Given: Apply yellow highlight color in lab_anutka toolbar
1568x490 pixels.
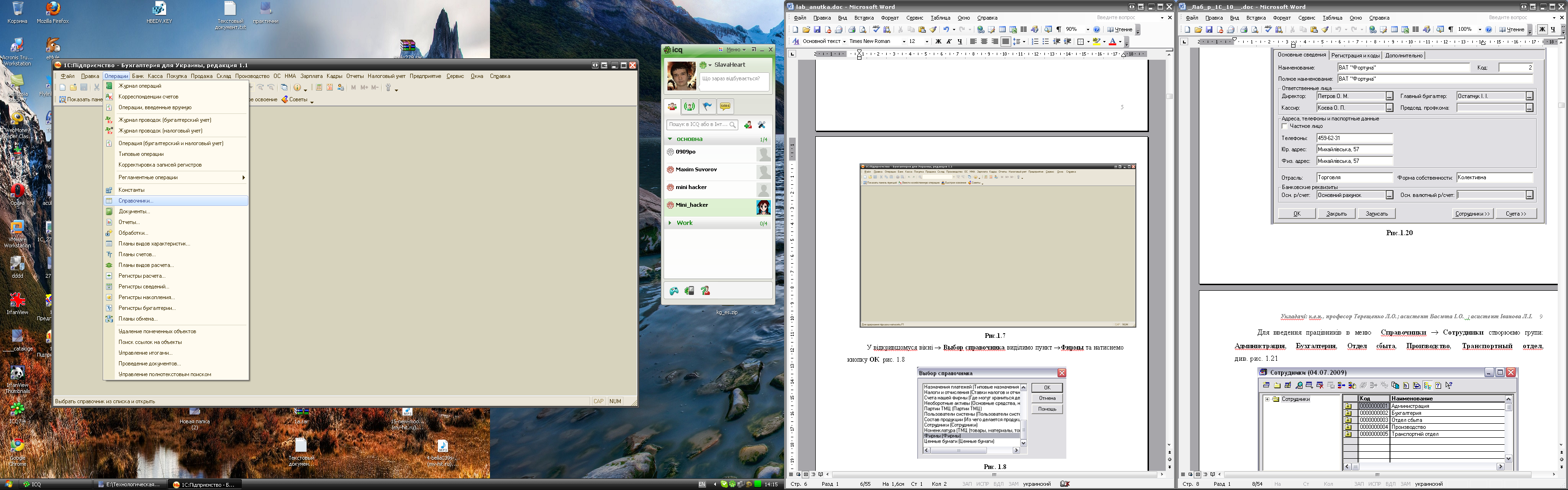Looking at the screenshot, I should tap(1096, 42).
